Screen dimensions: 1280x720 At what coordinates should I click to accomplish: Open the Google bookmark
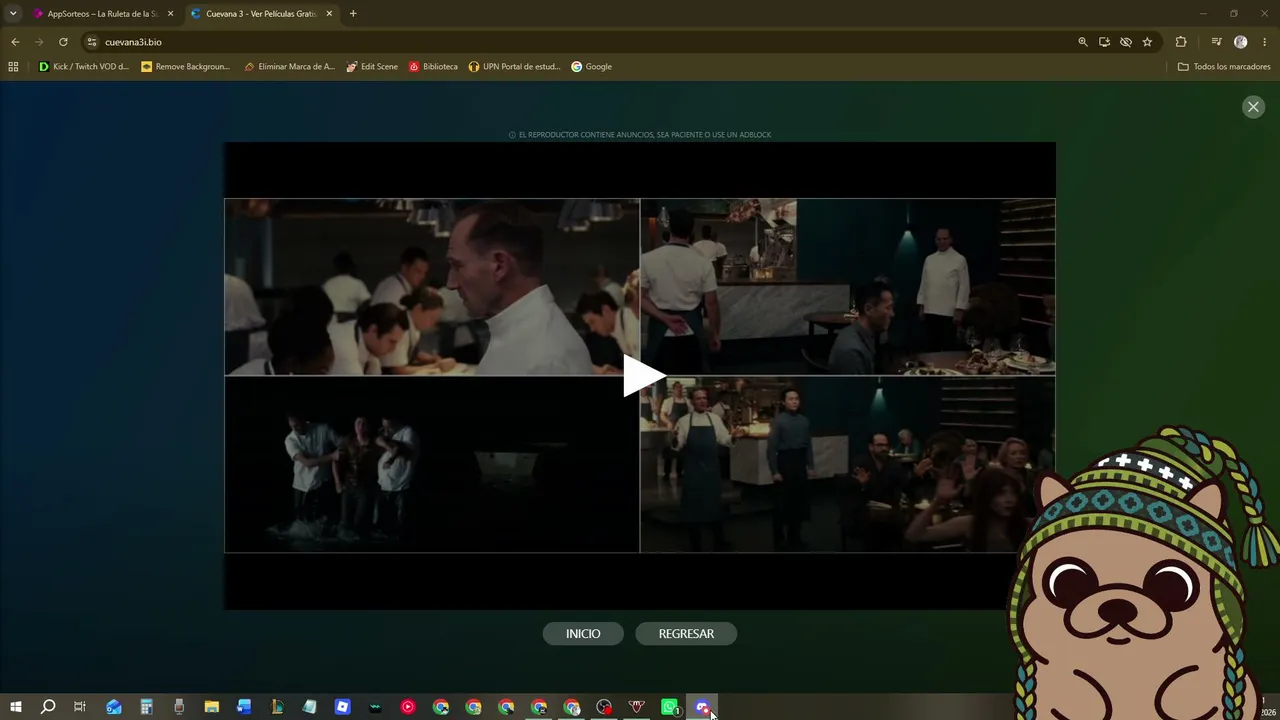click(x=591, y=67)
